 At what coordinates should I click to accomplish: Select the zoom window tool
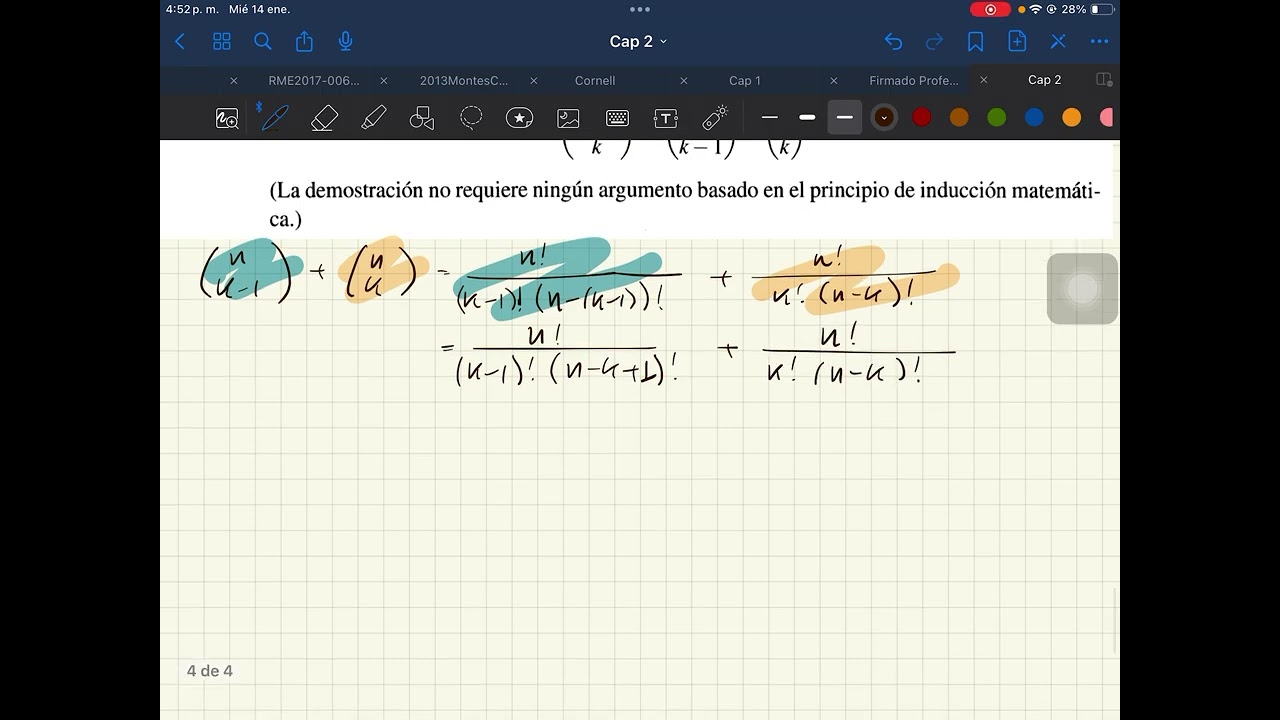(227, 118)
